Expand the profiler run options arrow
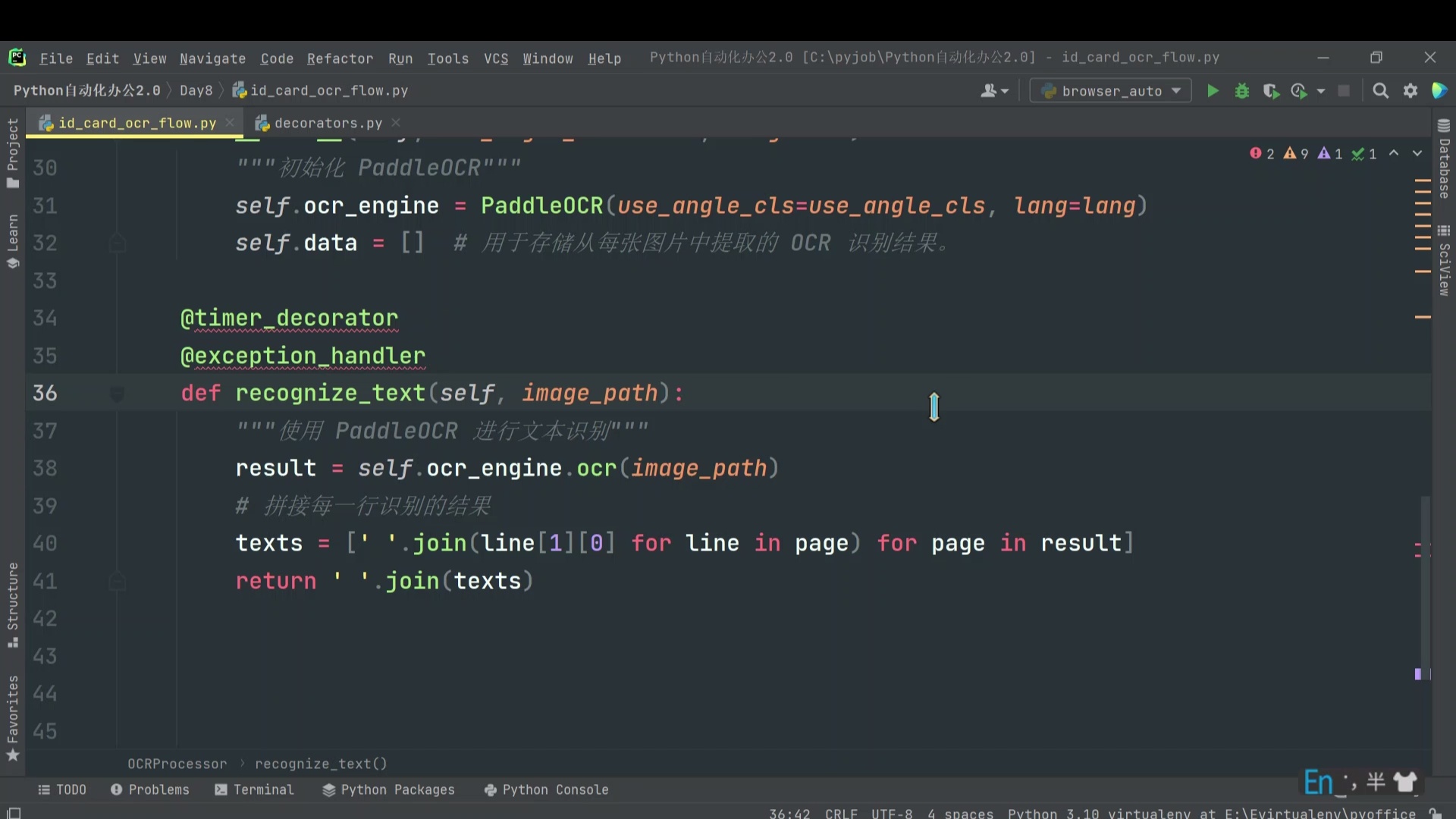Viewport: 1456px width, 819px height. point(1321,91)
